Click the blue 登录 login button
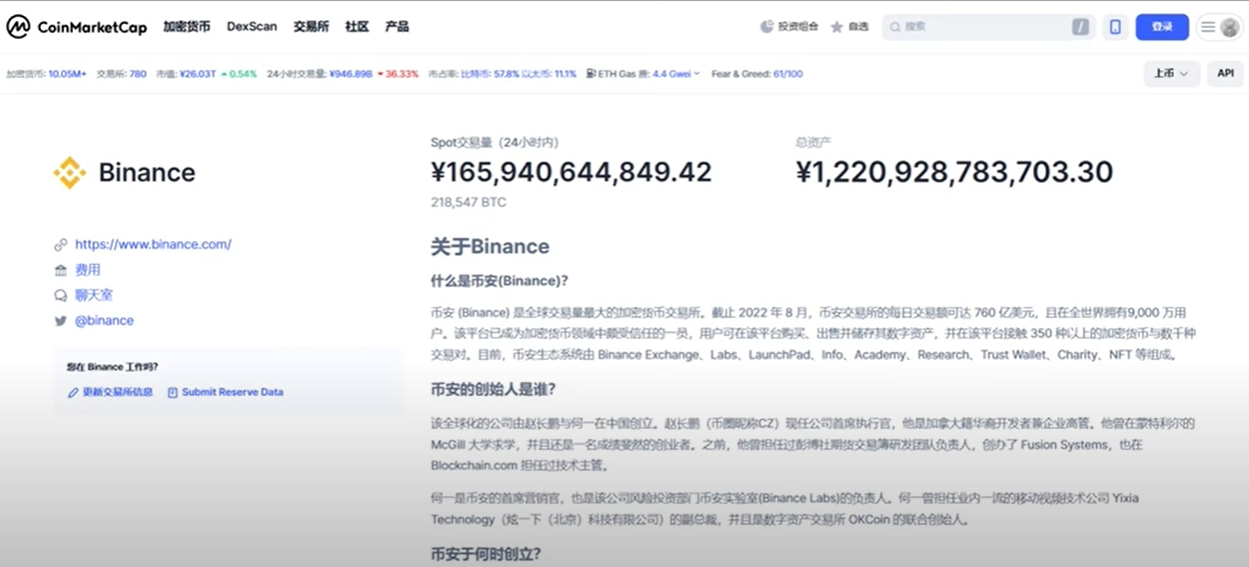 (x=1162, y=27)
